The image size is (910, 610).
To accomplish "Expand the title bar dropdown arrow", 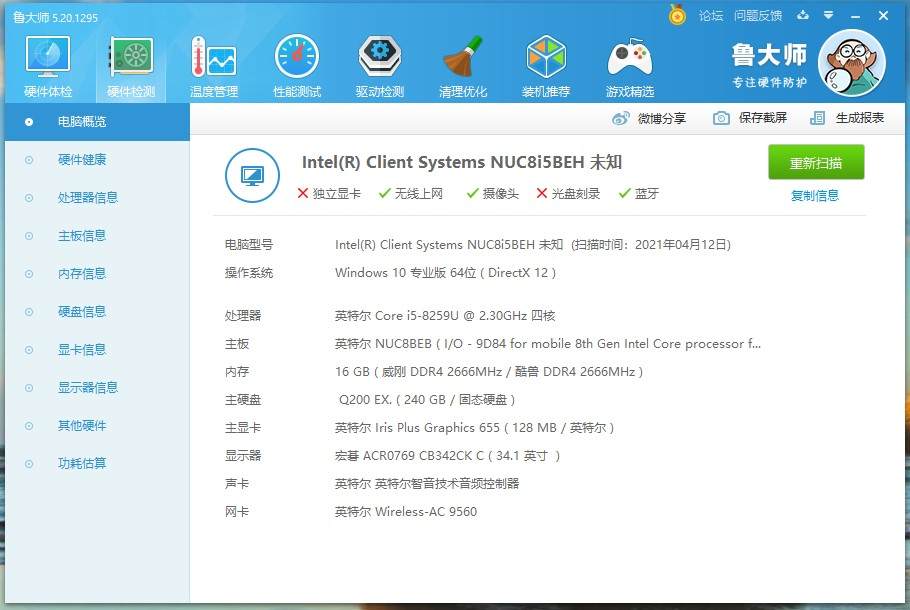I will [x=826, y=16].
